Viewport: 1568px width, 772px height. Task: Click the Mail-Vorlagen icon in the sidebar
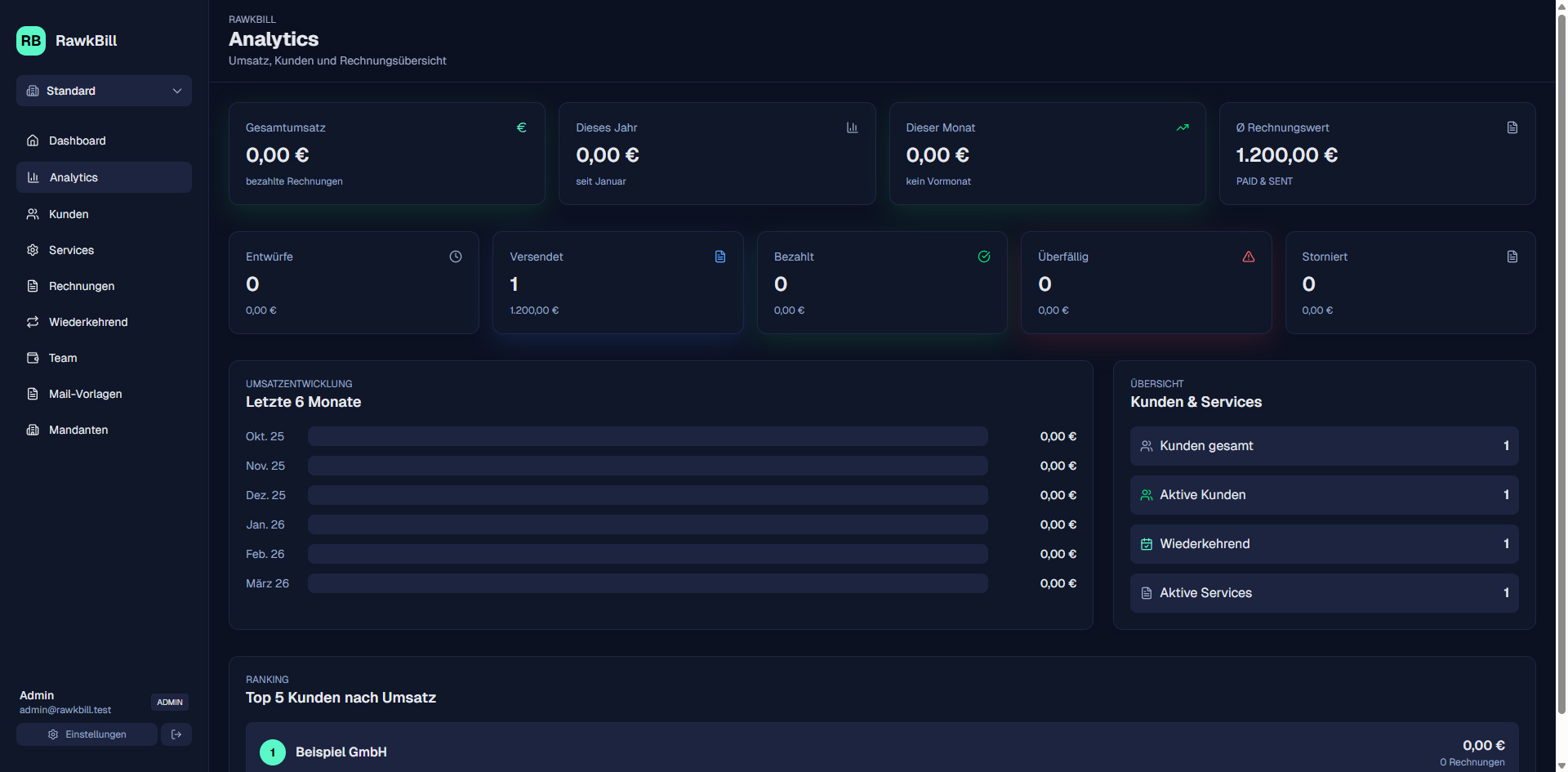point(33,394)
